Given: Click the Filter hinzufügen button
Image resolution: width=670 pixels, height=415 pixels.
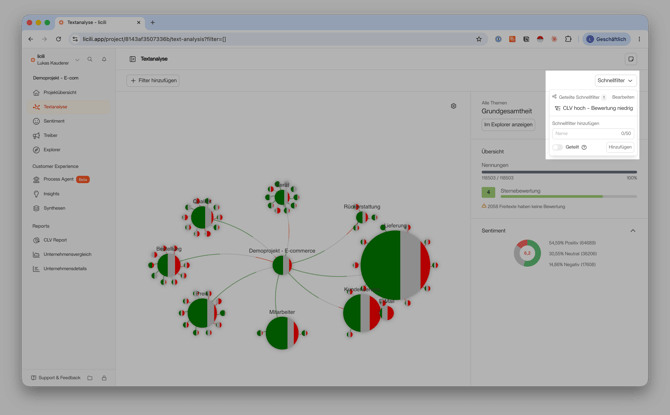Looking at the screenshot, I should (x=153, y=80).
